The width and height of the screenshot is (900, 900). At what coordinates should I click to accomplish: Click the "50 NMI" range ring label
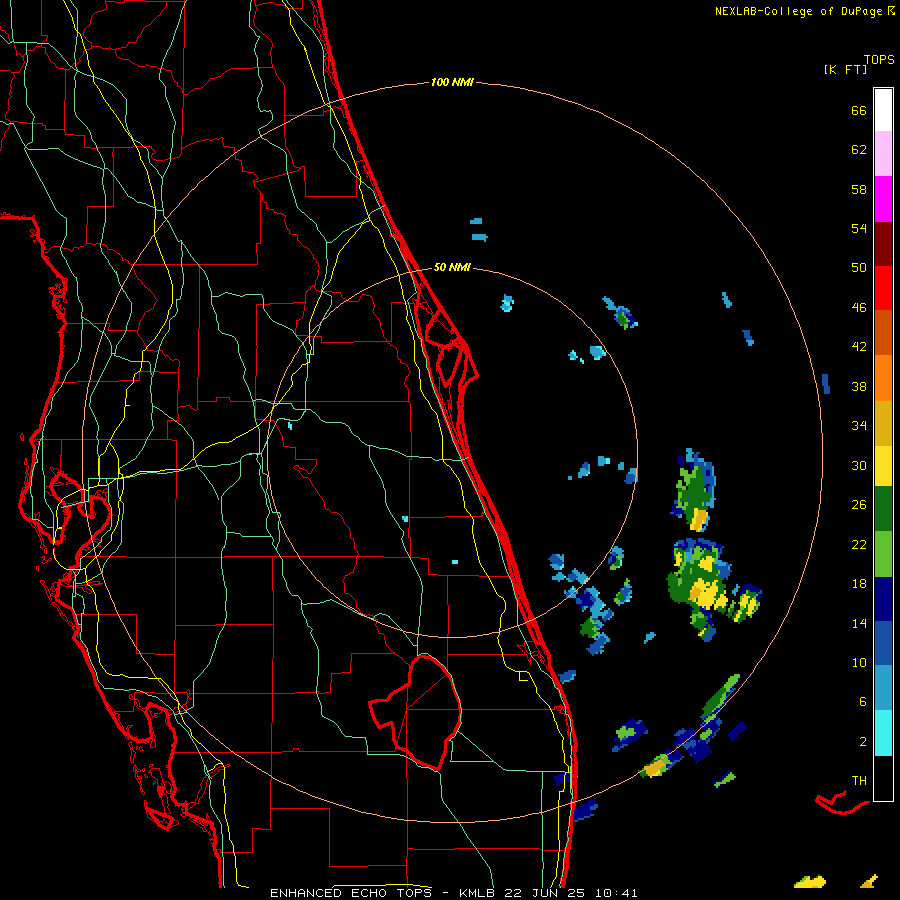pyautogui.click(x=452, y=267)
